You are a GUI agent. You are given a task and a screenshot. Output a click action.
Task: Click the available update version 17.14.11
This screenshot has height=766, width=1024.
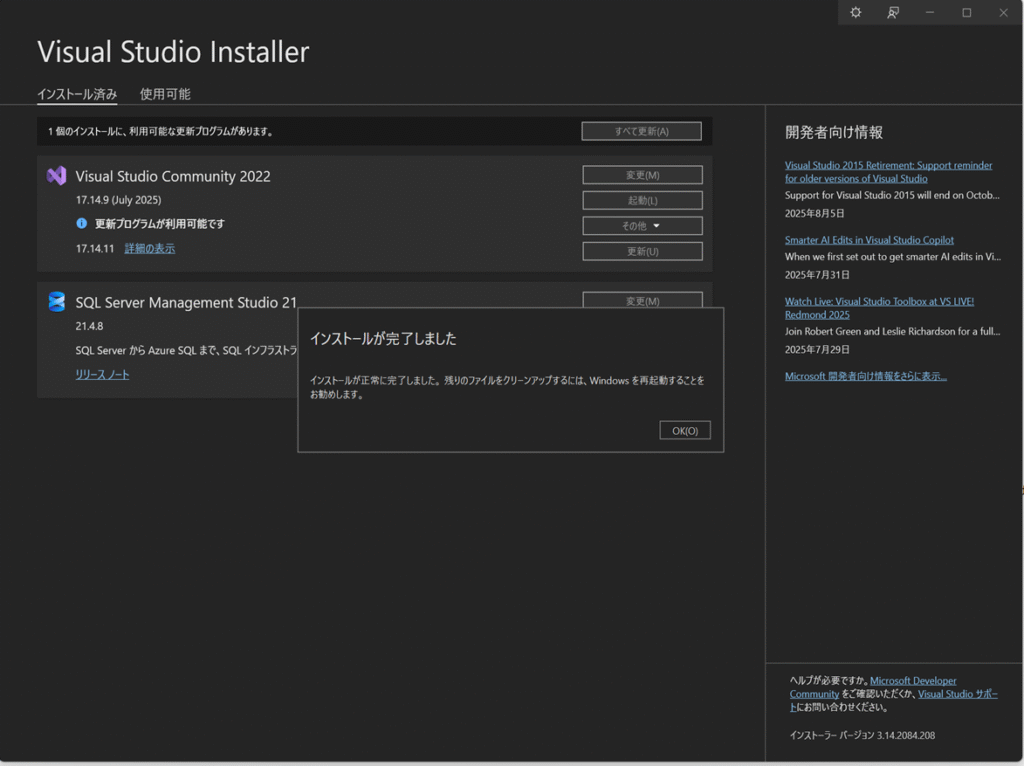point(95,248)
